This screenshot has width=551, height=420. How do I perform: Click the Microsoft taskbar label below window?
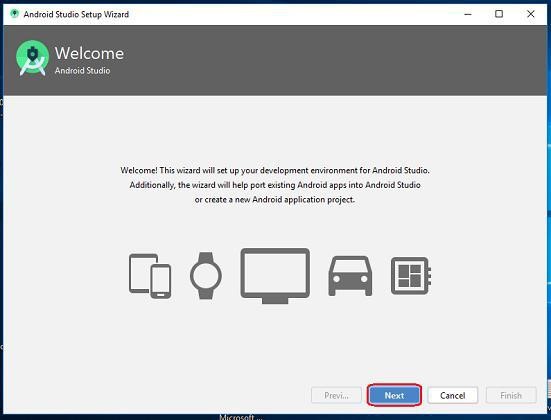pos(241,417)
